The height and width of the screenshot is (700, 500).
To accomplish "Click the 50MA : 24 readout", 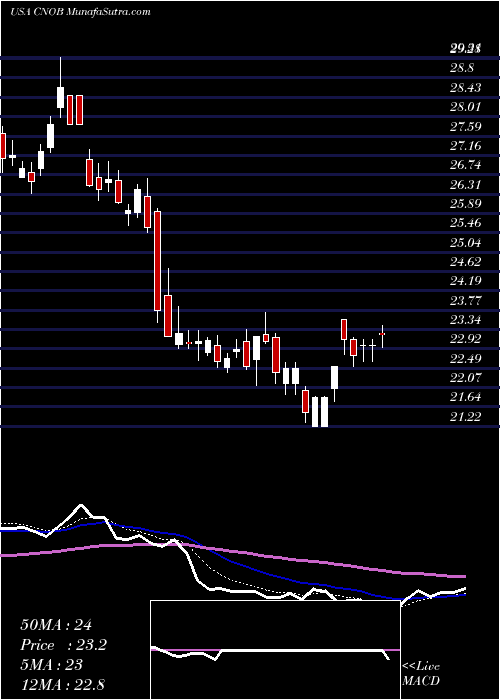I will click(56, 625).
